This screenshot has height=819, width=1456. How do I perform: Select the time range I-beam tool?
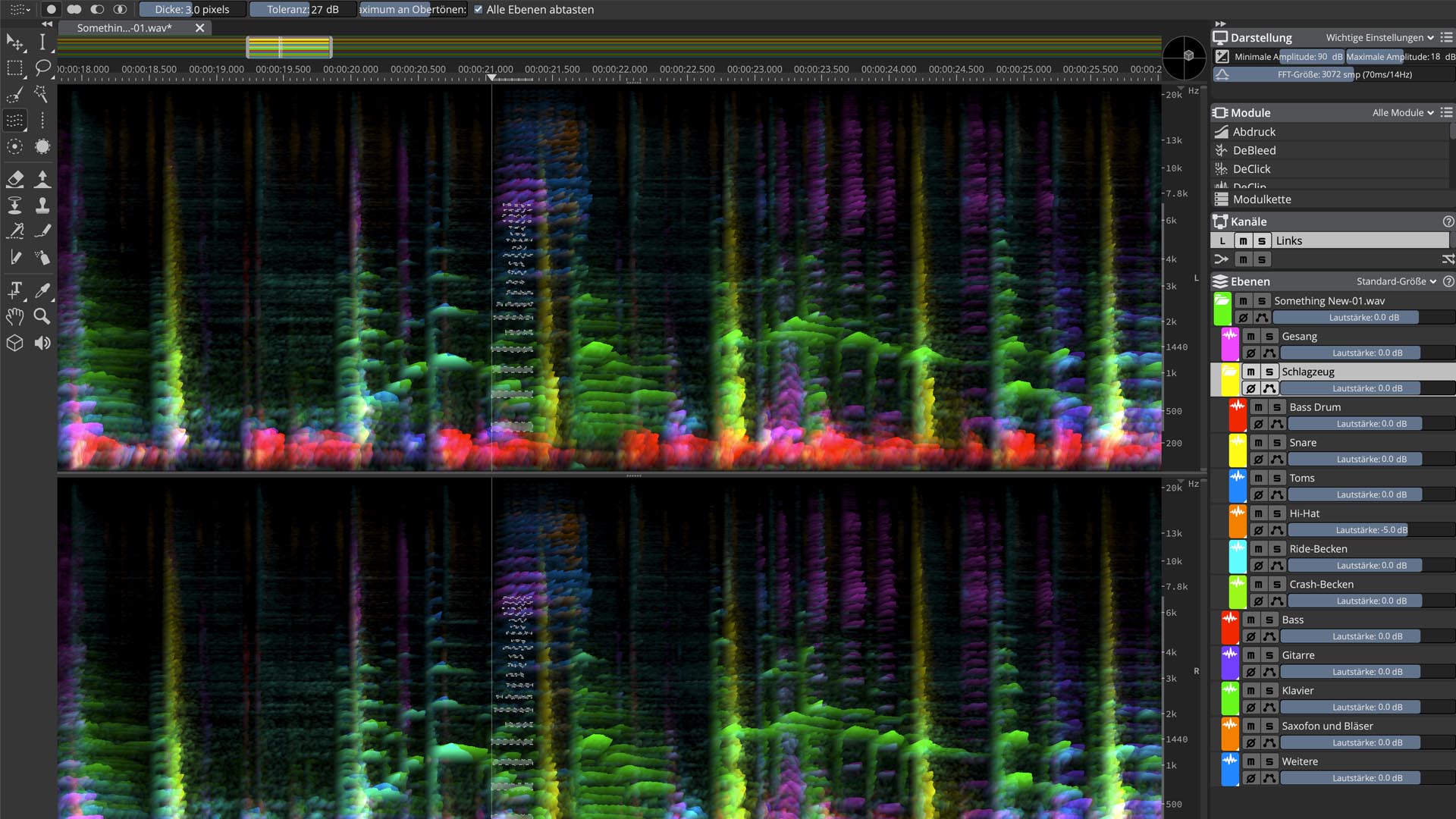(42, 42)
